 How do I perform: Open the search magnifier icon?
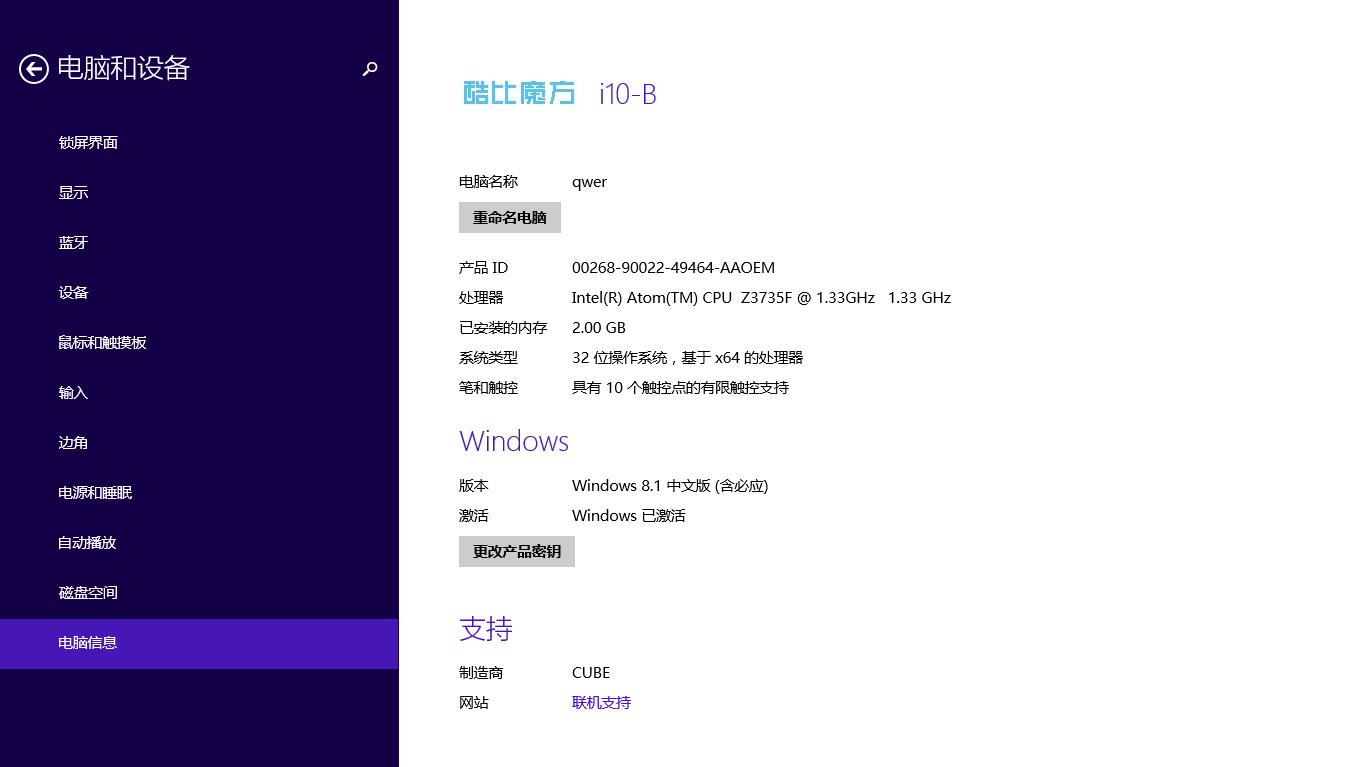[x=370, y=68]
